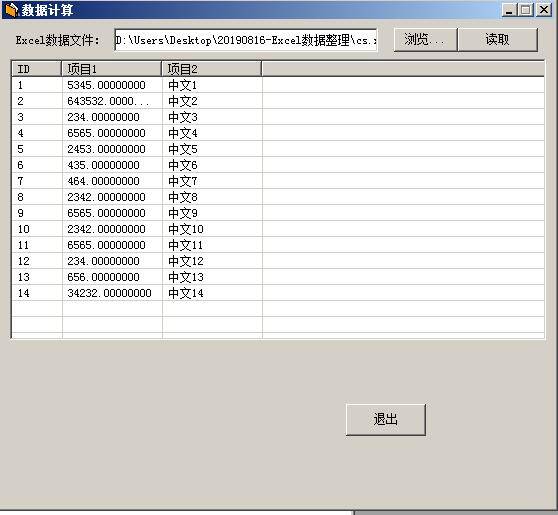Minimize the 数据计算 window
The width and height of the screenshot is (558, 515).
(x=509, y=10)
